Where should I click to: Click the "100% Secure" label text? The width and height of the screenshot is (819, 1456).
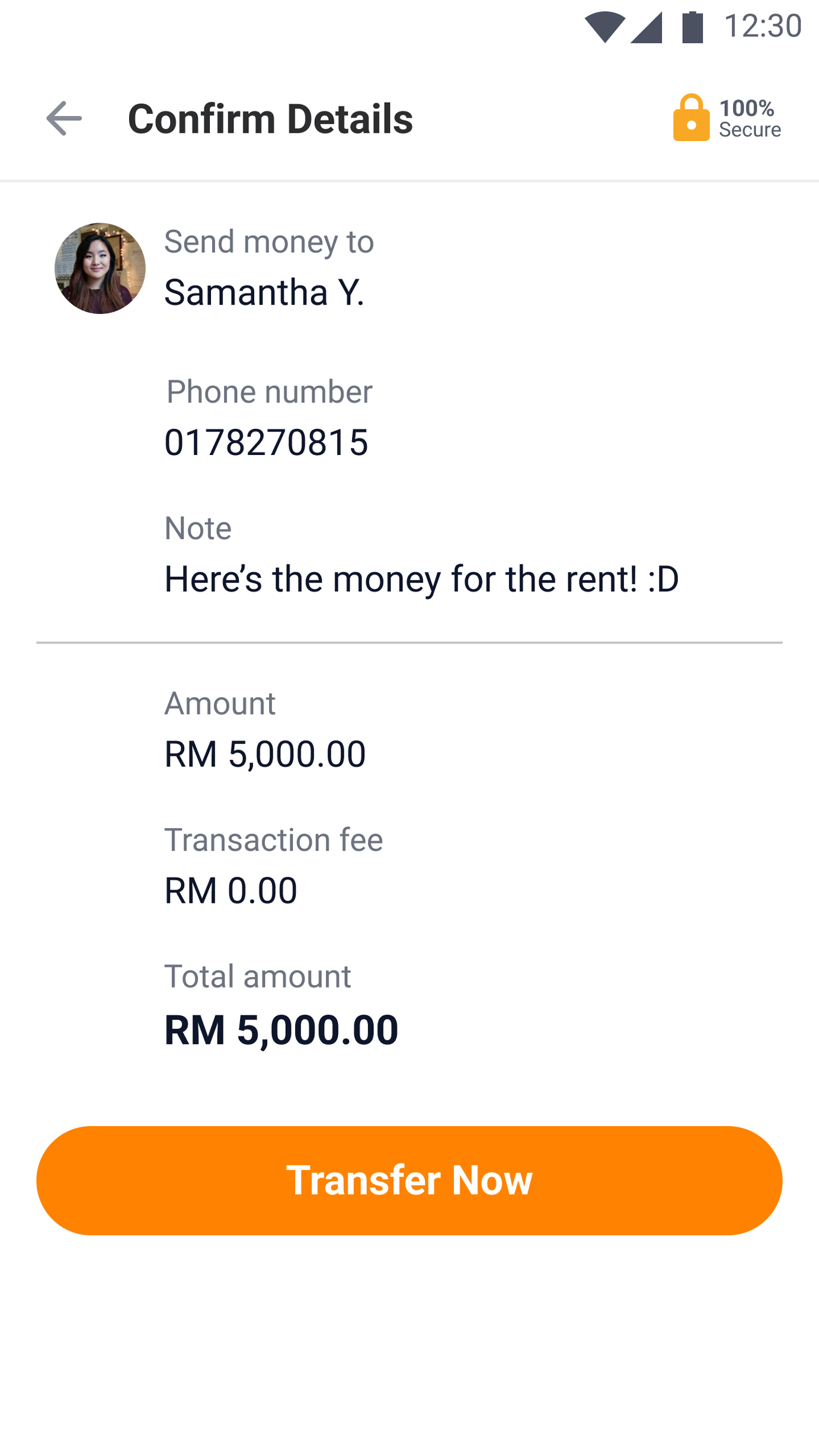pyautogui.click(x=750, y=118)
